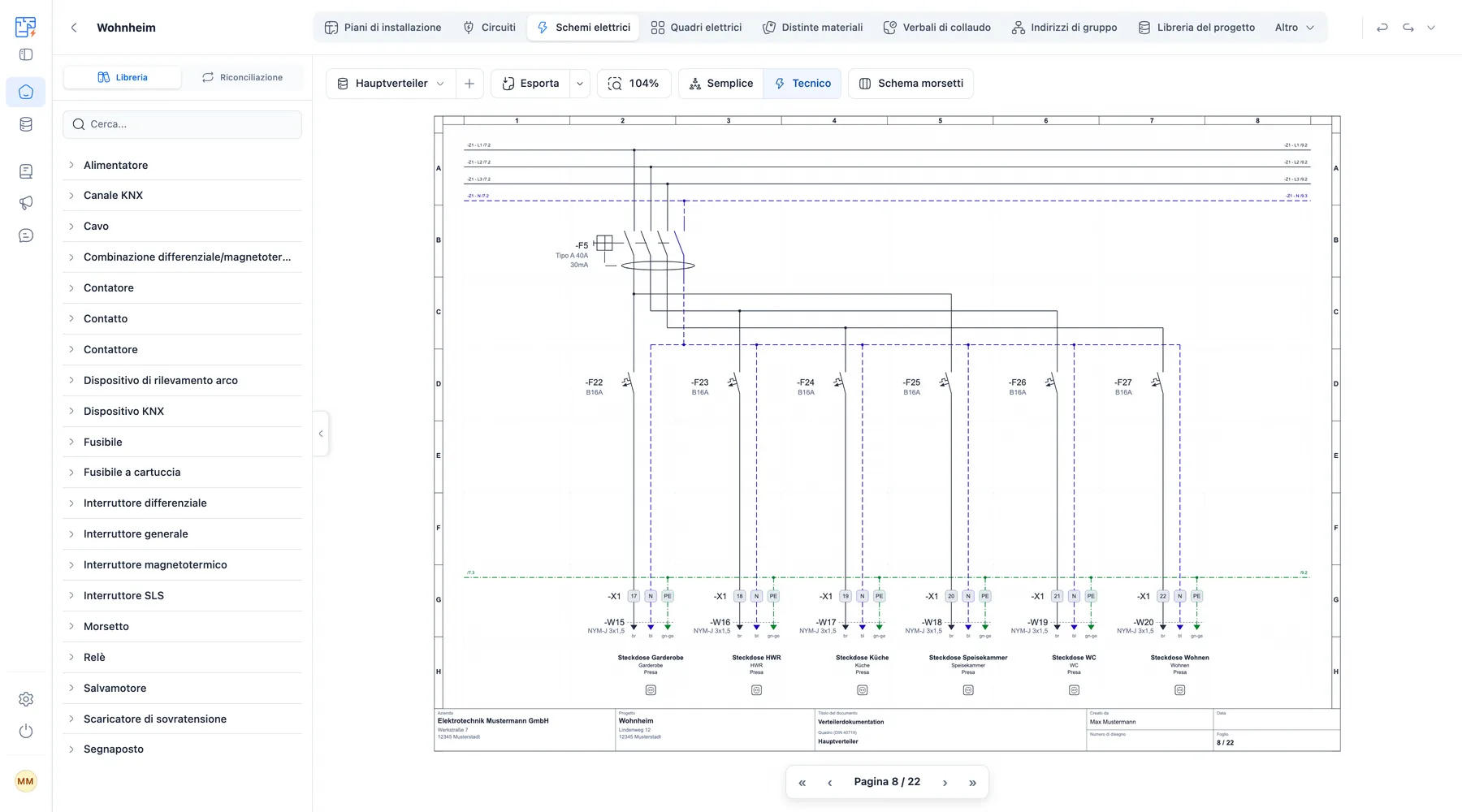Open the MM user avatar
The height and width of the screenshot is (812, 1462).
point(26,781)
